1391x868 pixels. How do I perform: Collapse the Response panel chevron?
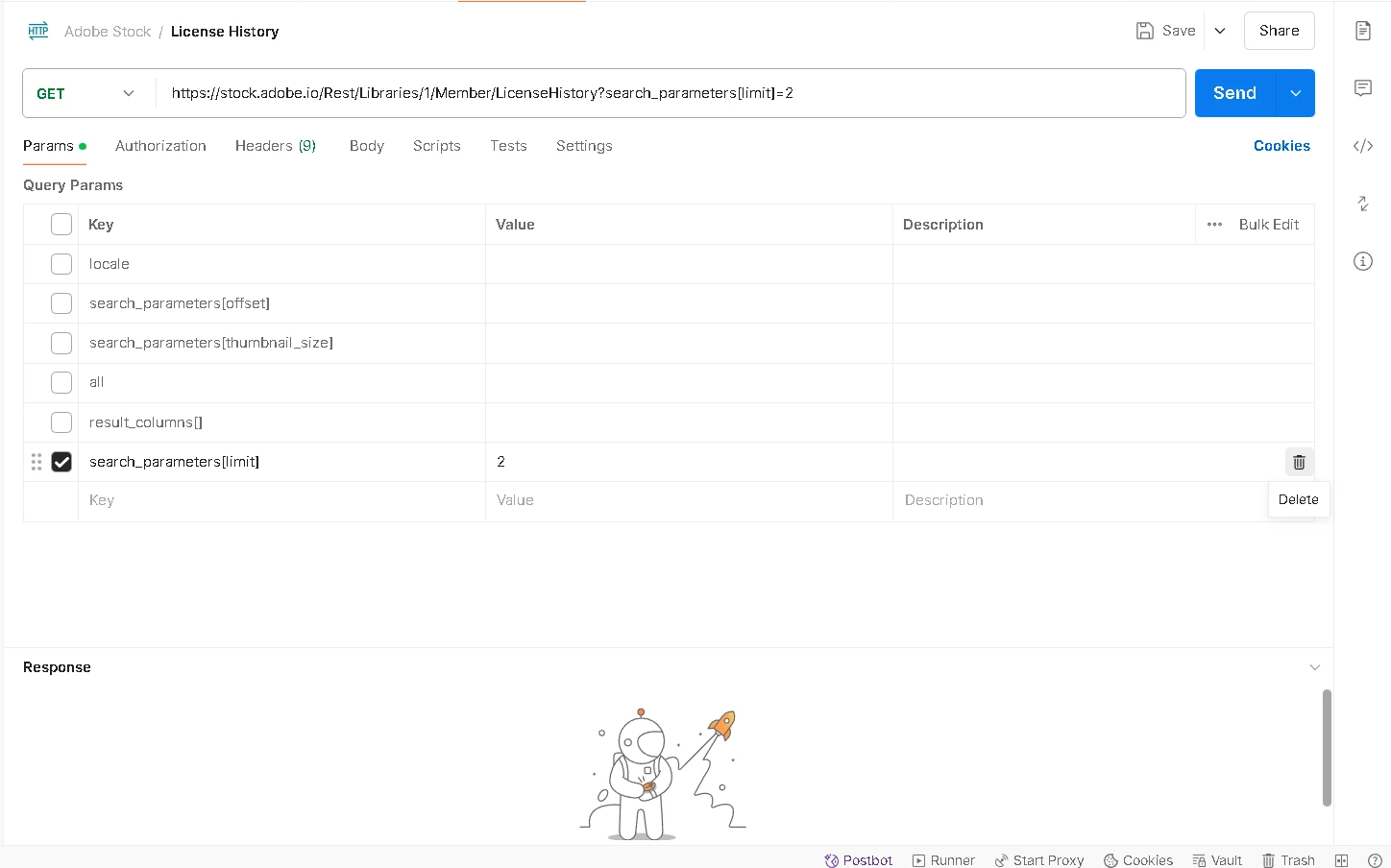coord(1315,667)
